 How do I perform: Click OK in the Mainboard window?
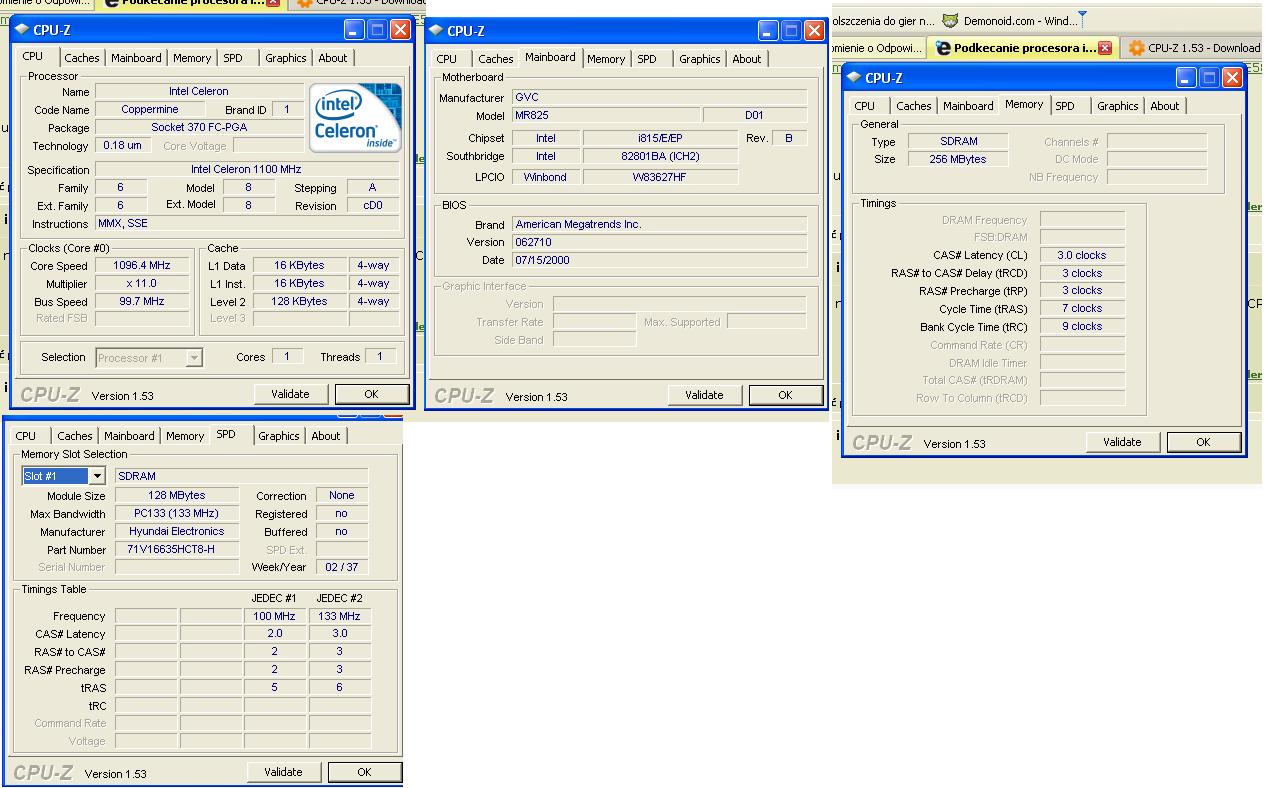coord(785,395)
